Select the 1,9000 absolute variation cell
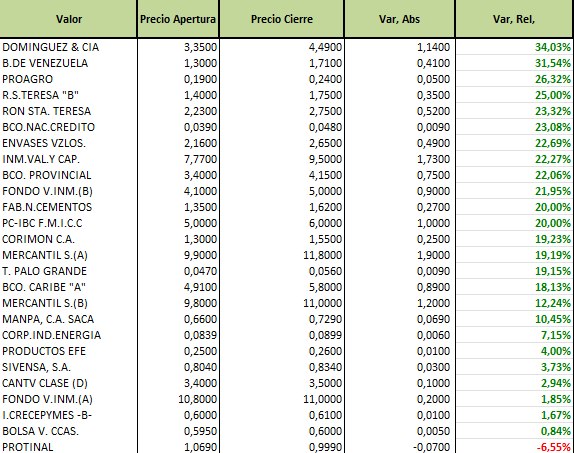Viewport: 574px width, 453px height. [400, 255]
